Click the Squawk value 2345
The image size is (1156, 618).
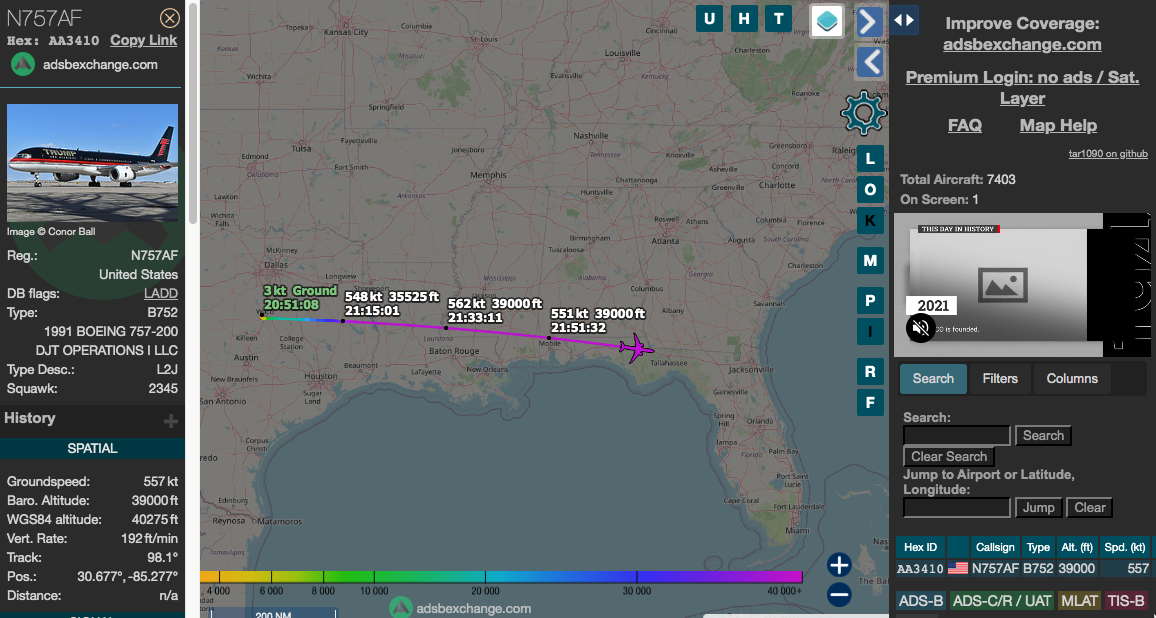(163, 389)
